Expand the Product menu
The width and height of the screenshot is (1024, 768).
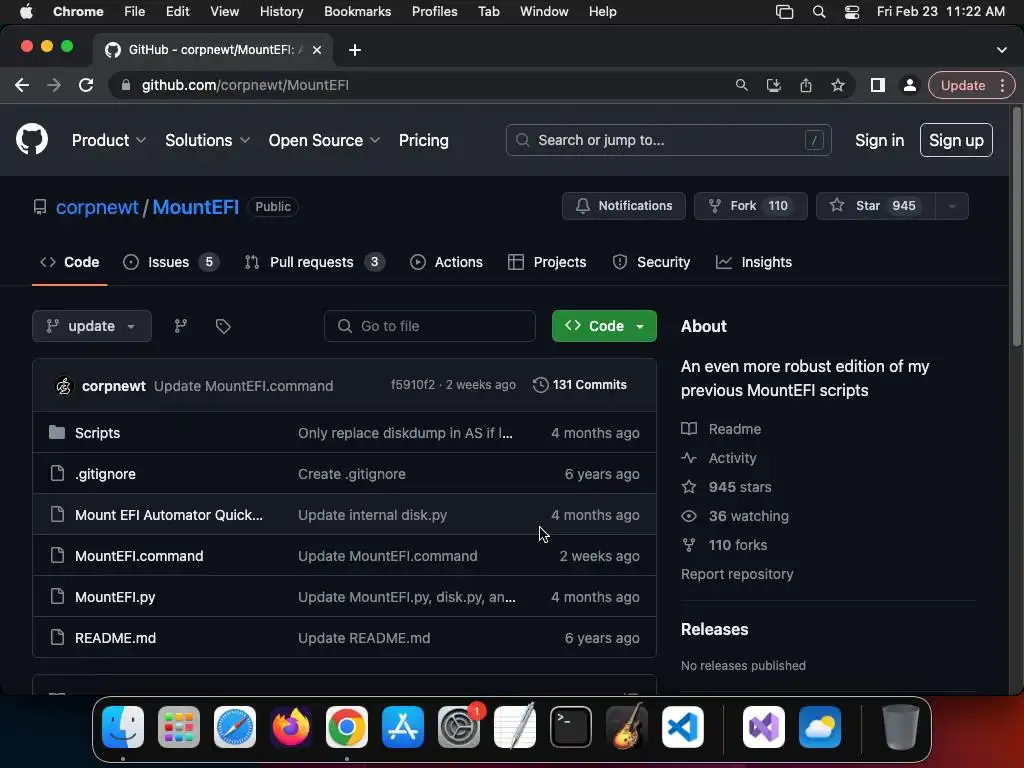[108, 140]
